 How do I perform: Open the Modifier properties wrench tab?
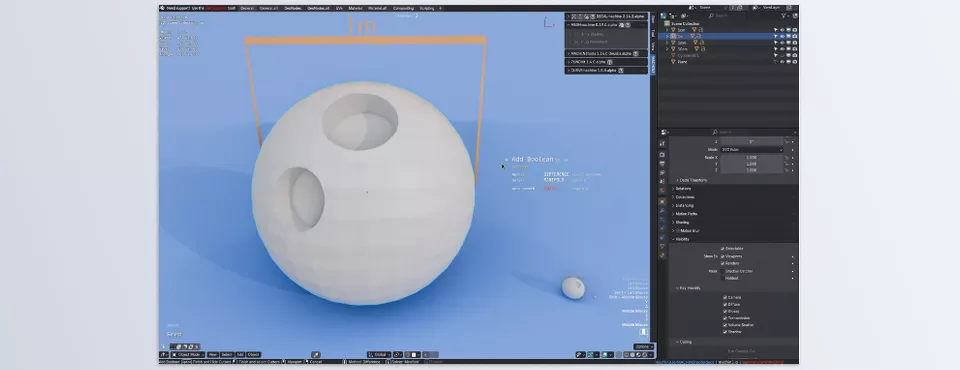click(x=662, y=210)
